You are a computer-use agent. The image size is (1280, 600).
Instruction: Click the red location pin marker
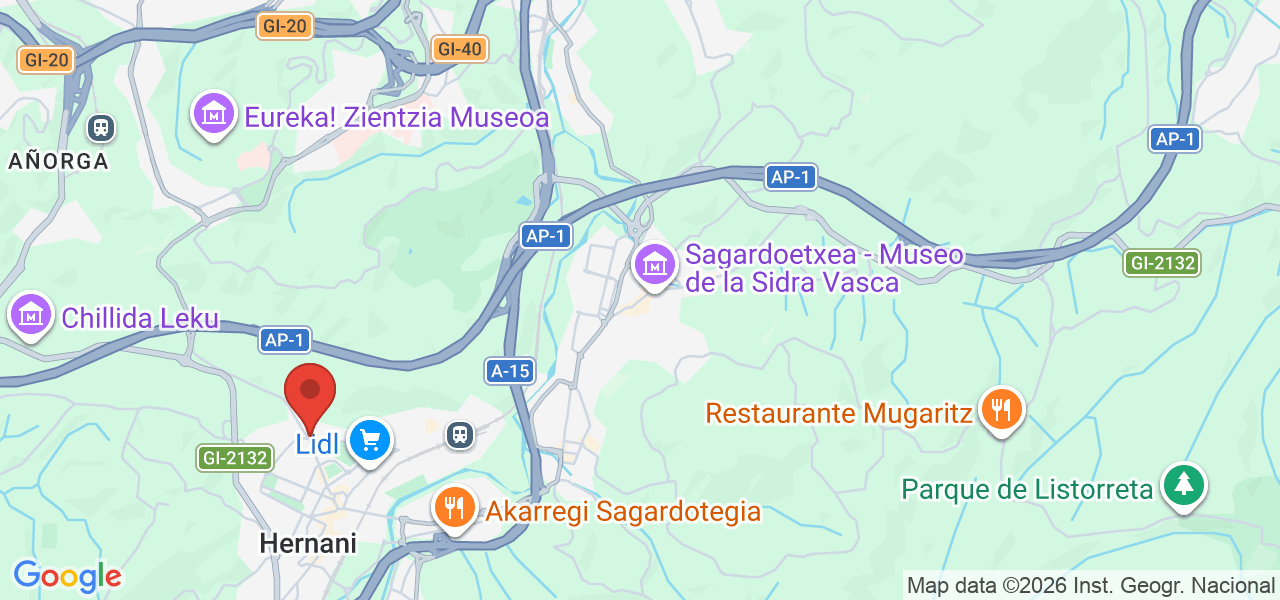coord(310,398)
